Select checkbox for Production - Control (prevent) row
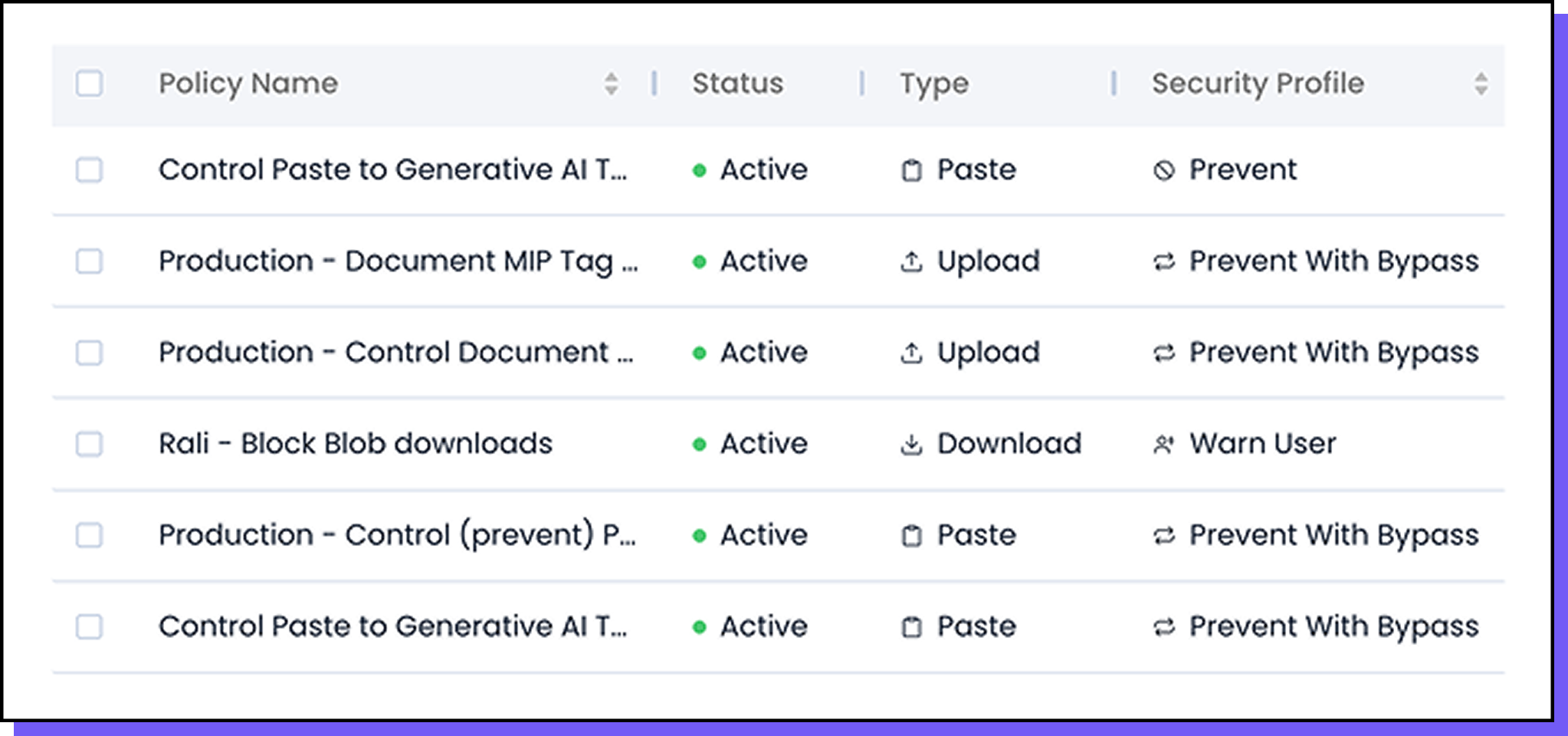 (x=89, y=535)
